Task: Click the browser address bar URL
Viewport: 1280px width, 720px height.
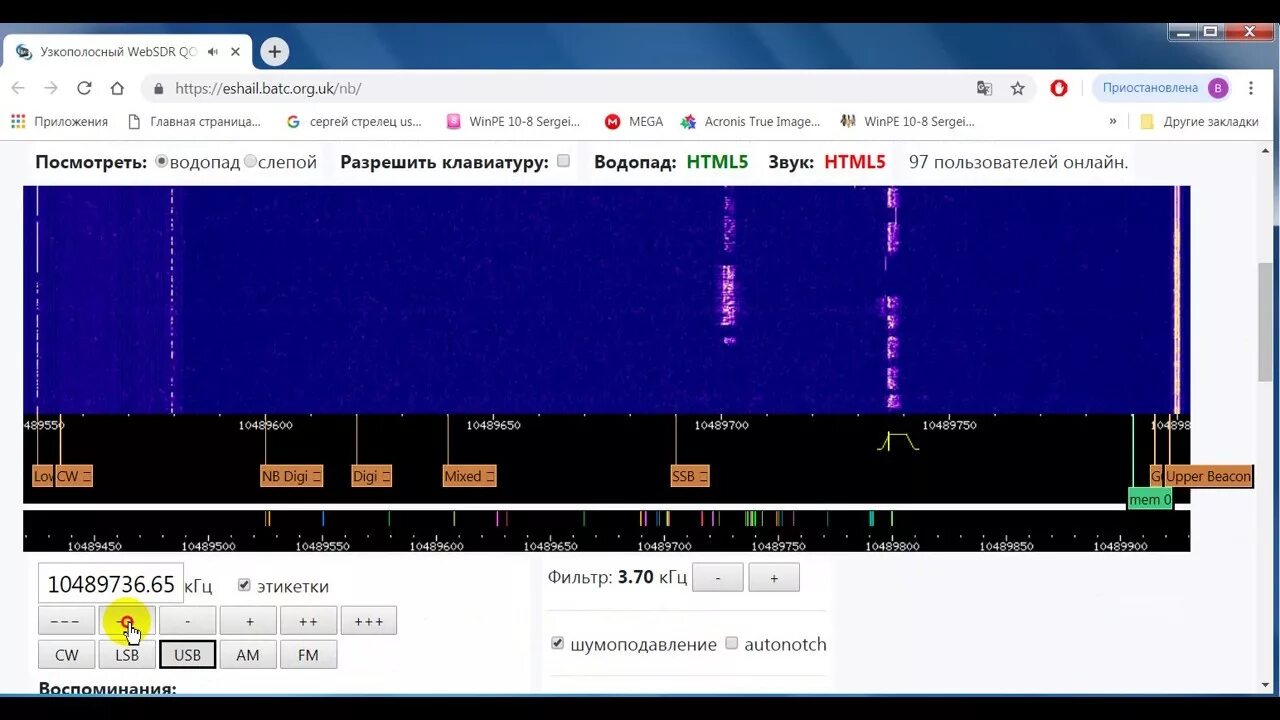Action: pos(268,88)
